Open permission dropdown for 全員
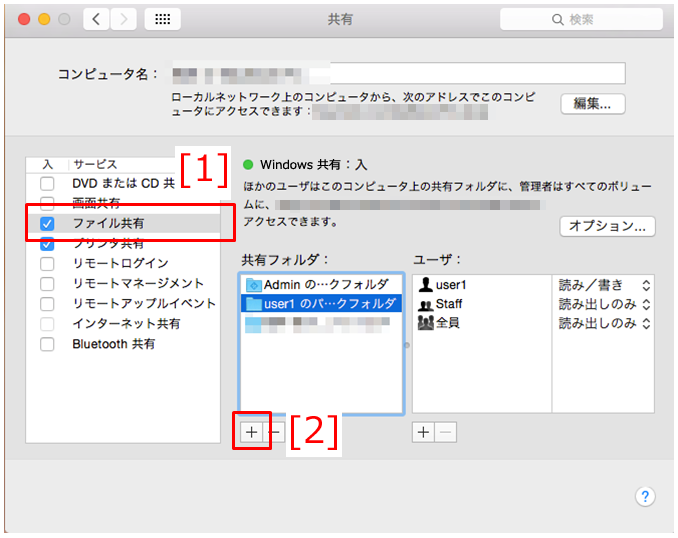678x538 pixels. 604,323
